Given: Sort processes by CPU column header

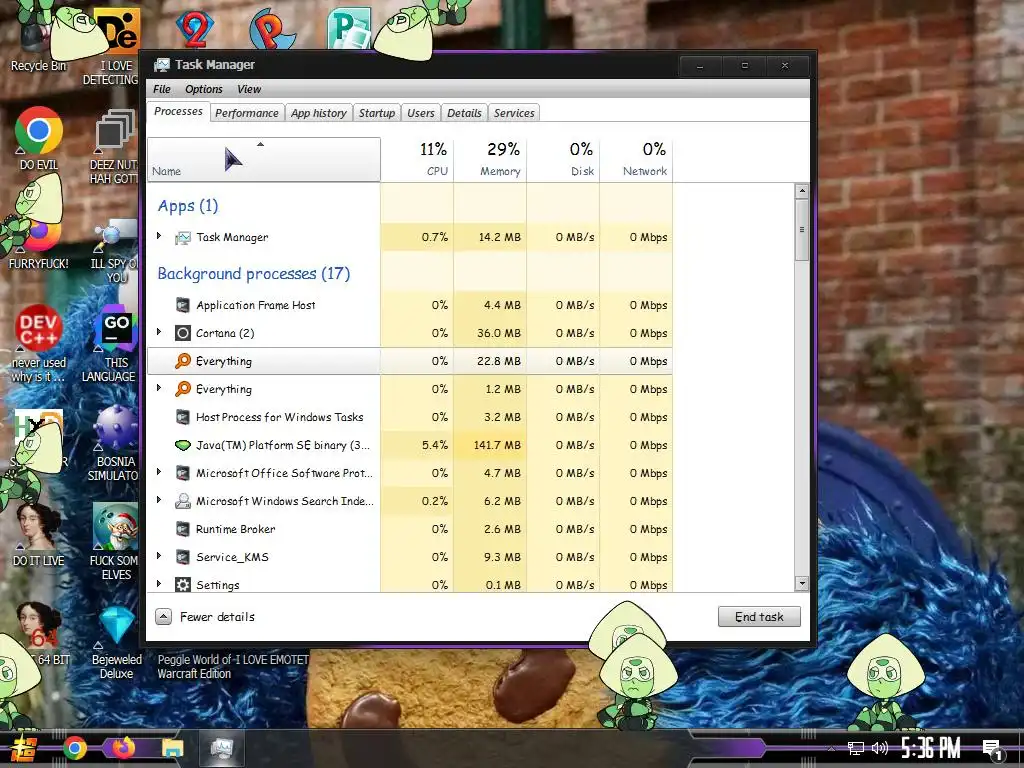Looking at the screenshot, I should coord(417,160).
